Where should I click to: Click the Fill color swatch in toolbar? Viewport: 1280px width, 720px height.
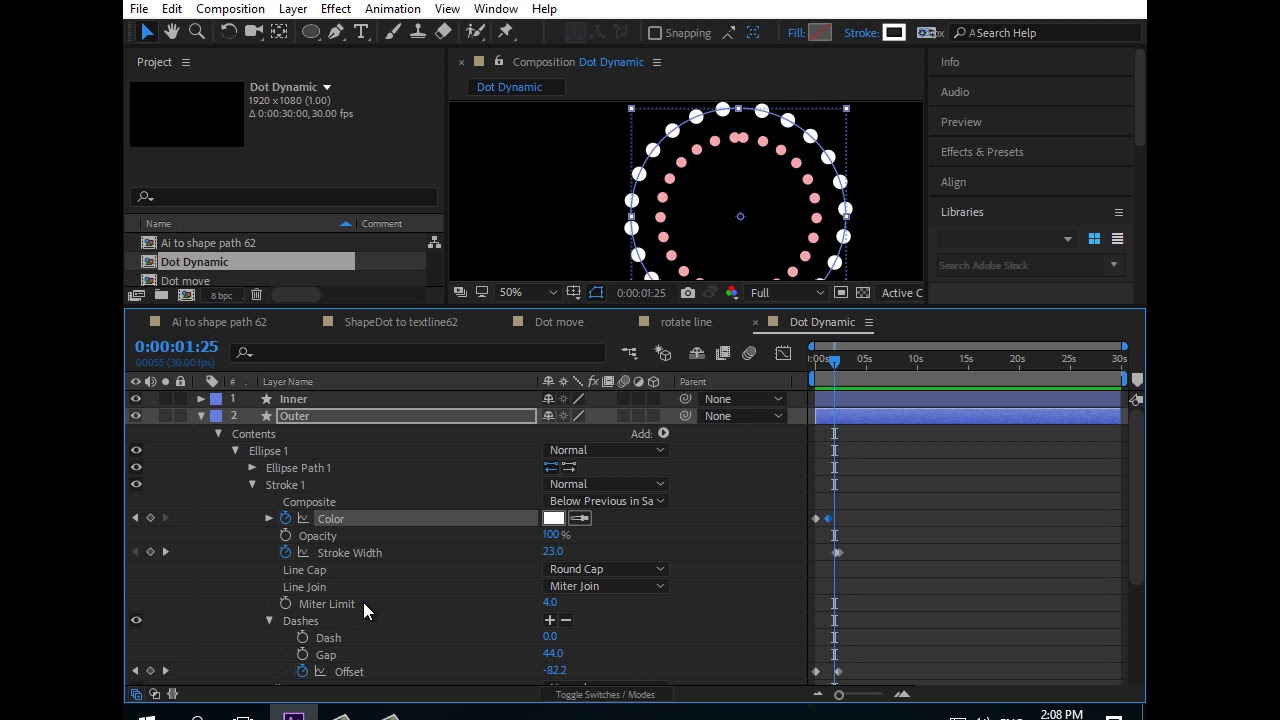point(820,33)
